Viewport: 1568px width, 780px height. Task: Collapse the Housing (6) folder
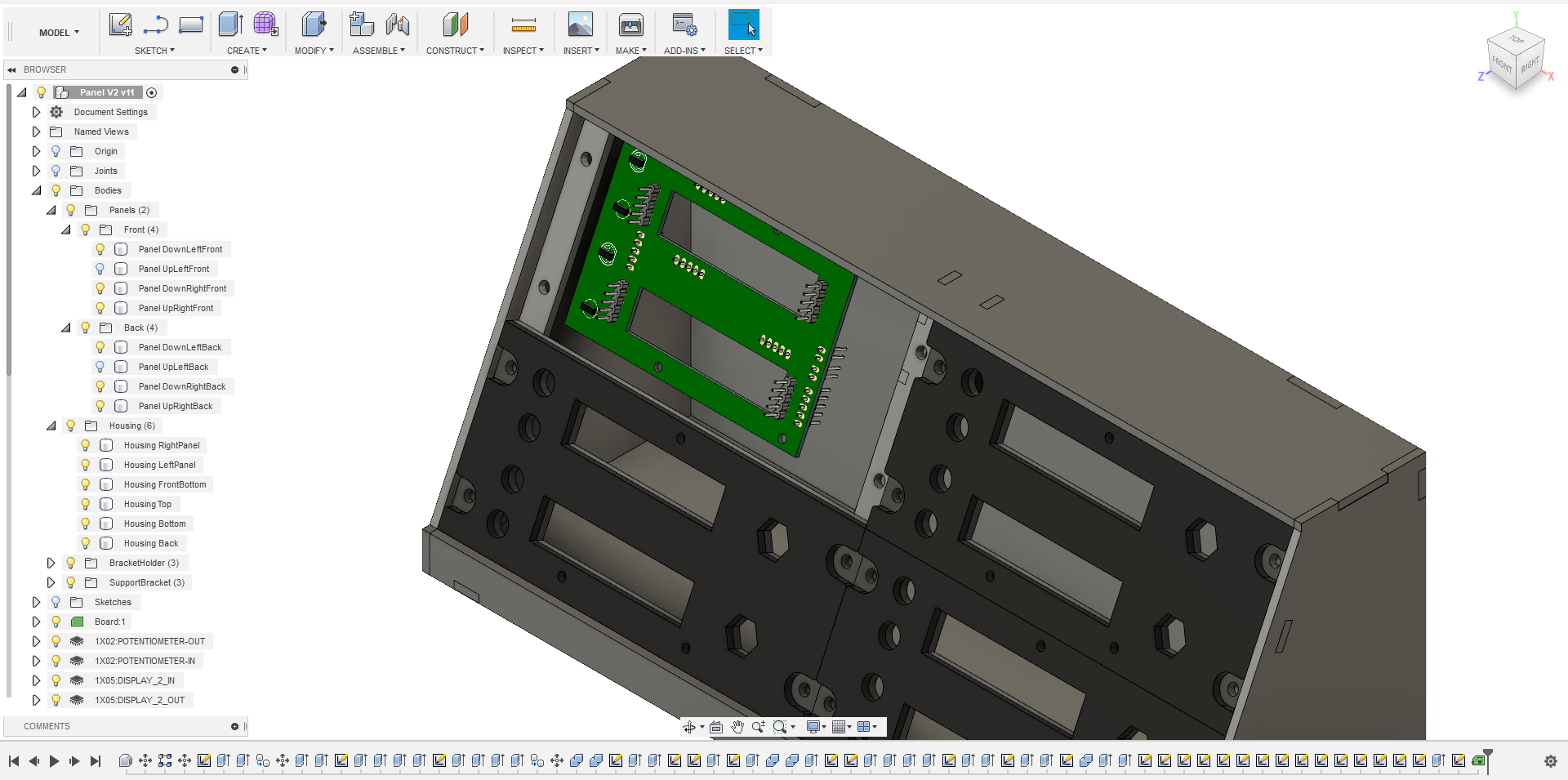click(x=51, y=426)
